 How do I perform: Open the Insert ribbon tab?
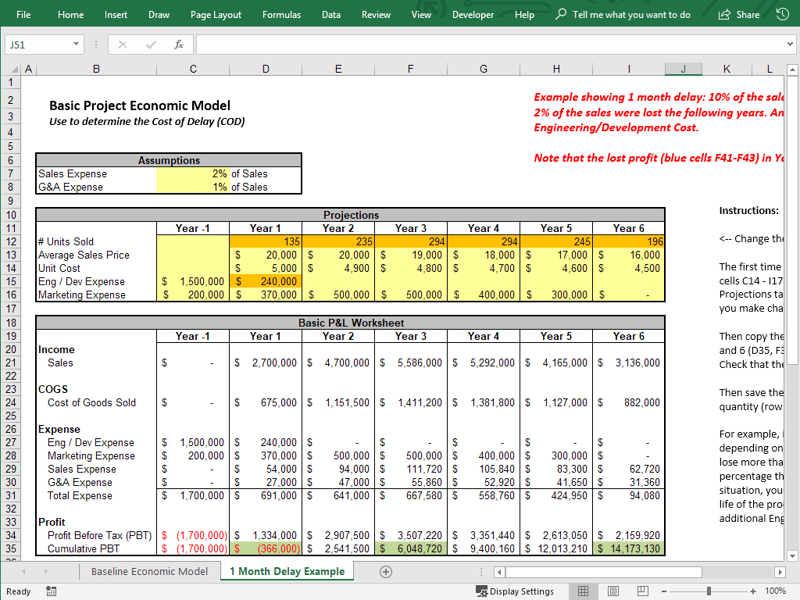pyautogui.click(x=116, y=15)
